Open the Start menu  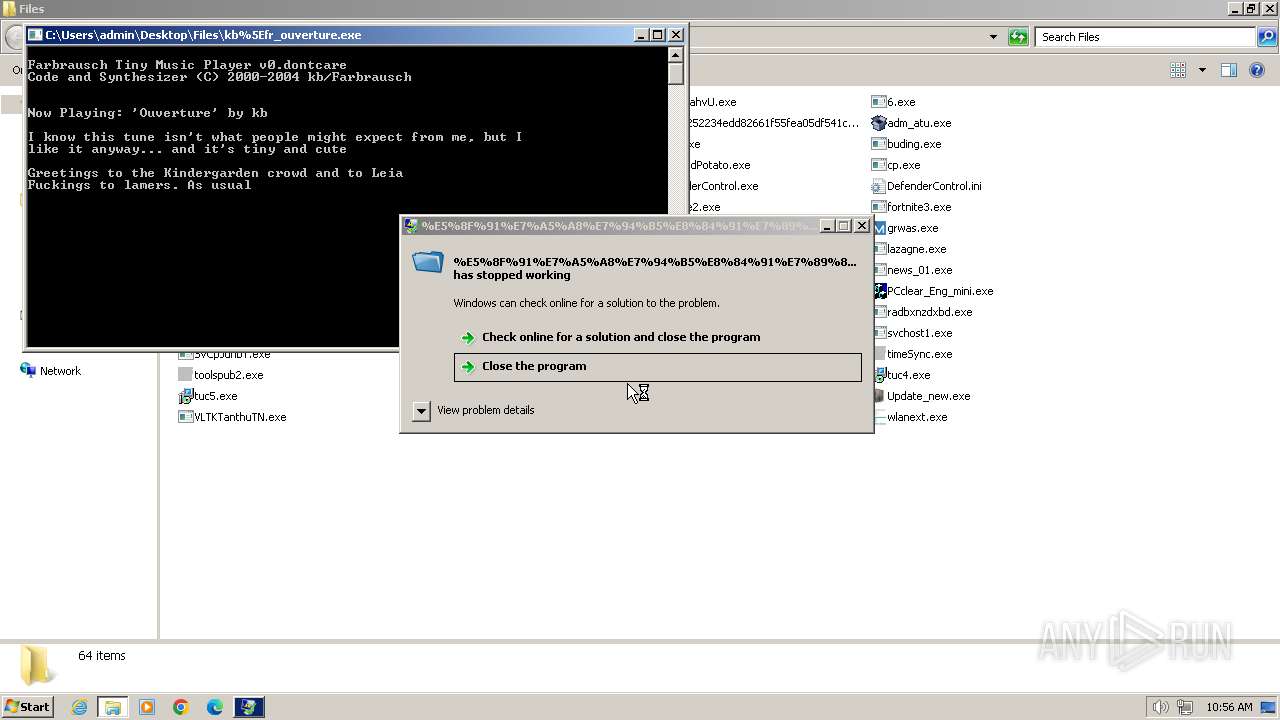click(28, 707)
